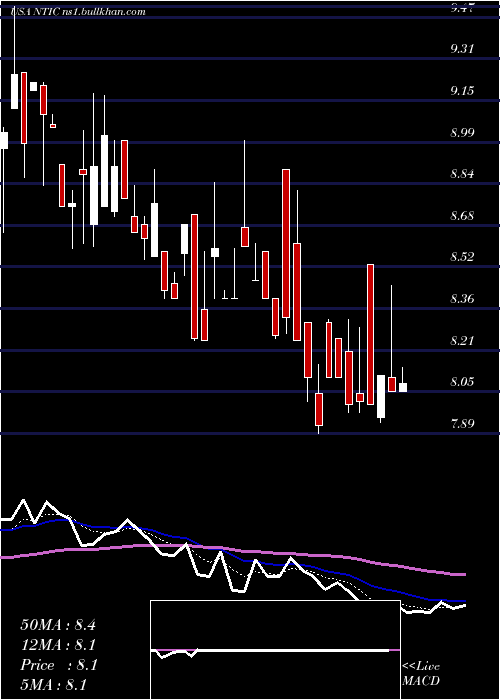Click the 'USA NTIC ns1.bullkhan.com' chart title
This screenshot has width=500, height=700.
(x=79, y=12)
